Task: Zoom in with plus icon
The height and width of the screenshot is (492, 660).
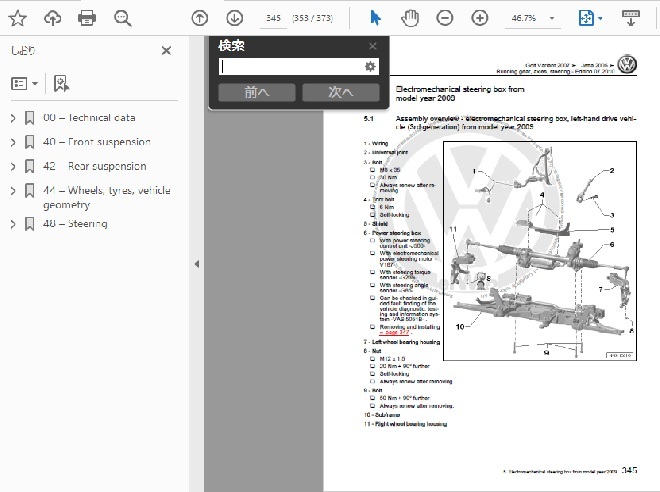Action: (x=479, y=18)
